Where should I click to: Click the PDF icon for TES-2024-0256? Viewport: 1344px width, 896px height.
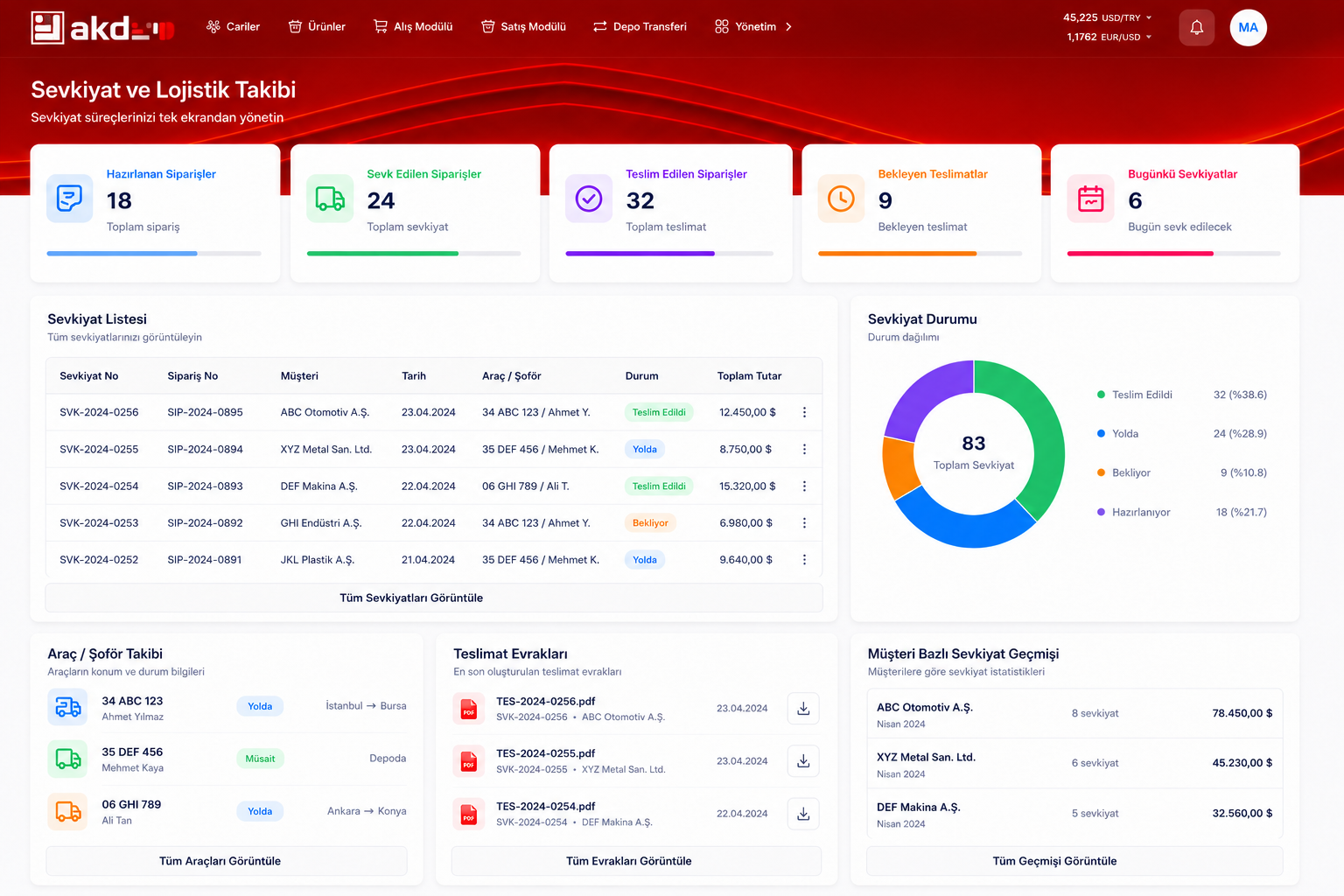click(x=469, y=709)
